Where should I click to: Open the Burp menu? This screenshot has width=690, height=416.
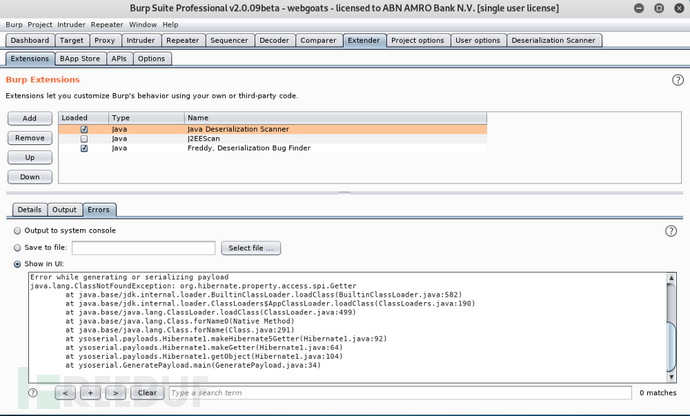click(14, 25)
